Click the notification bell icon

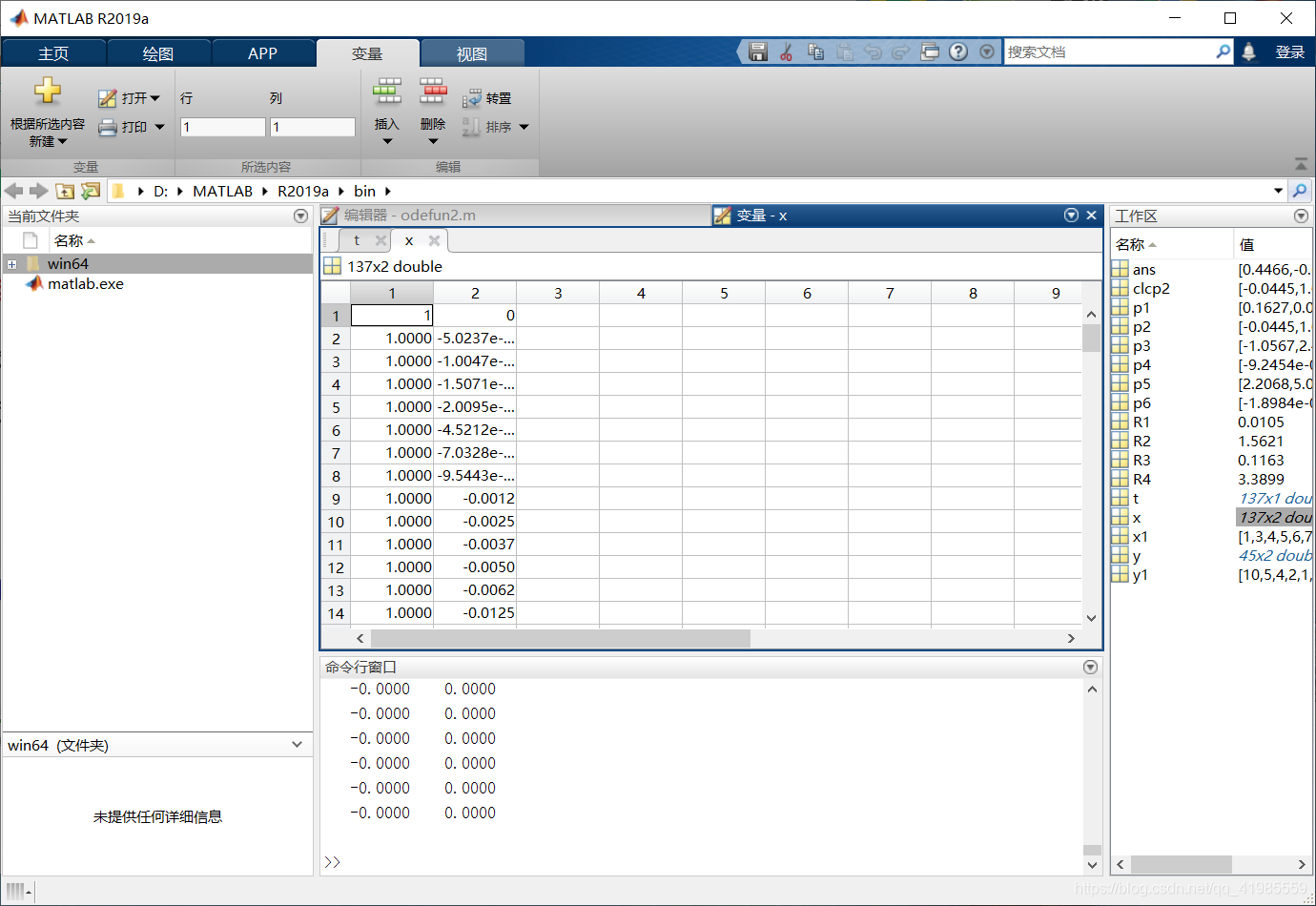tap(1249, 52)
